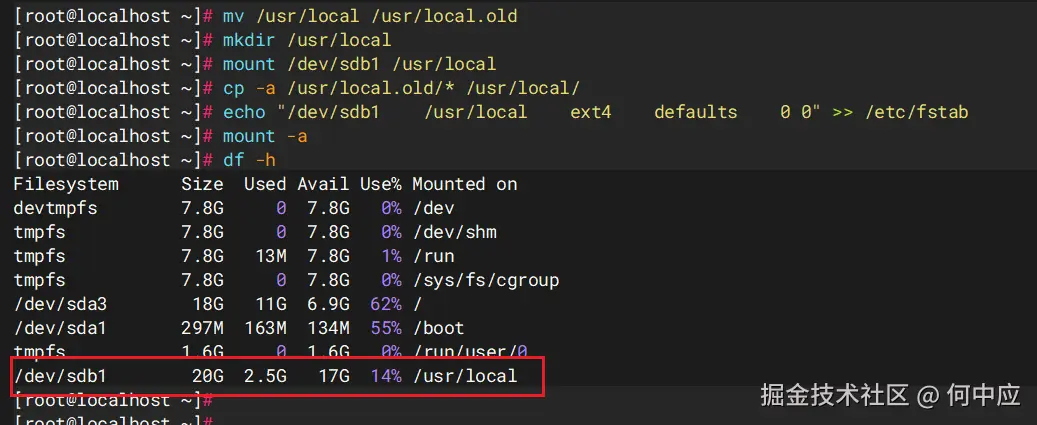Image resolution: width=1037 pixels, height=425 pixels.
Task: Click the '62%' usage value
Action: [x=386, y=304]
